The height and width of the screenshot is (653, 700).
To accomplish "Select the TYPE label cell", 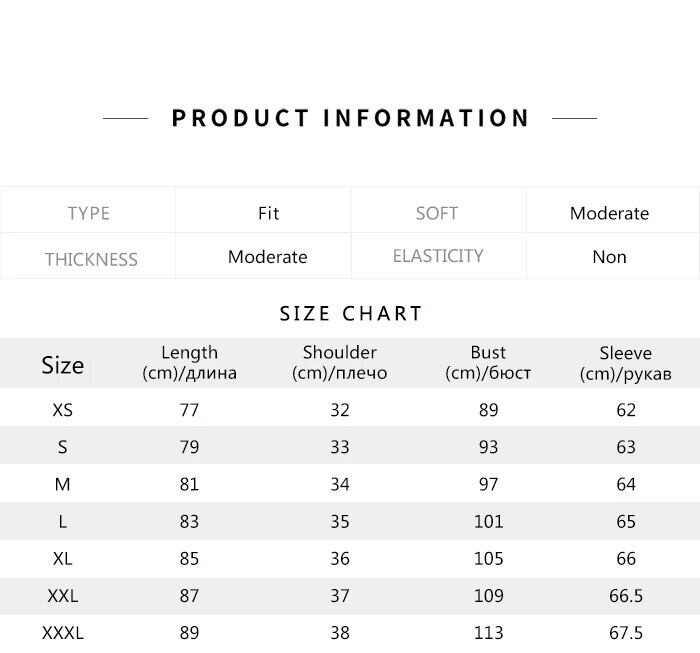I will click(88, 213).
